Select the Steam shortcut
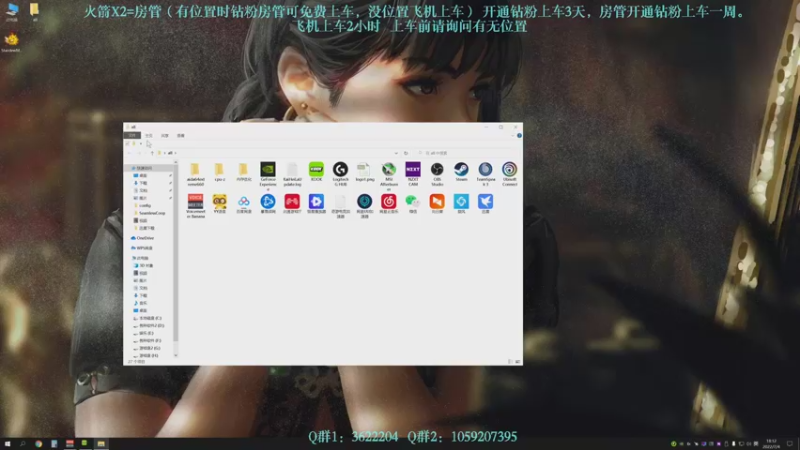Viewport: 800px width, 450px height. click(x=461, y=172)
